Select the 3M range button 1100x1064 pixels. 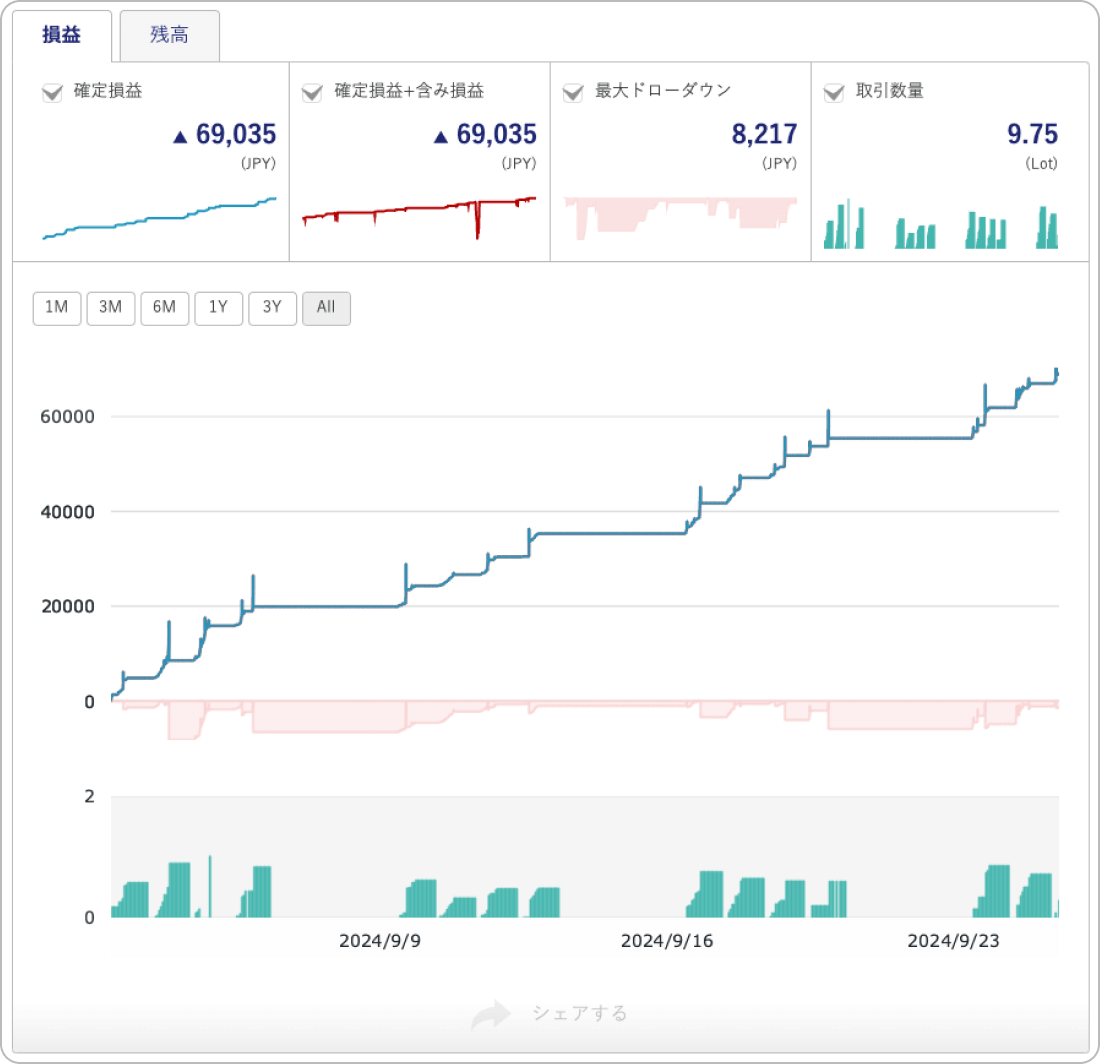[111, 308]
